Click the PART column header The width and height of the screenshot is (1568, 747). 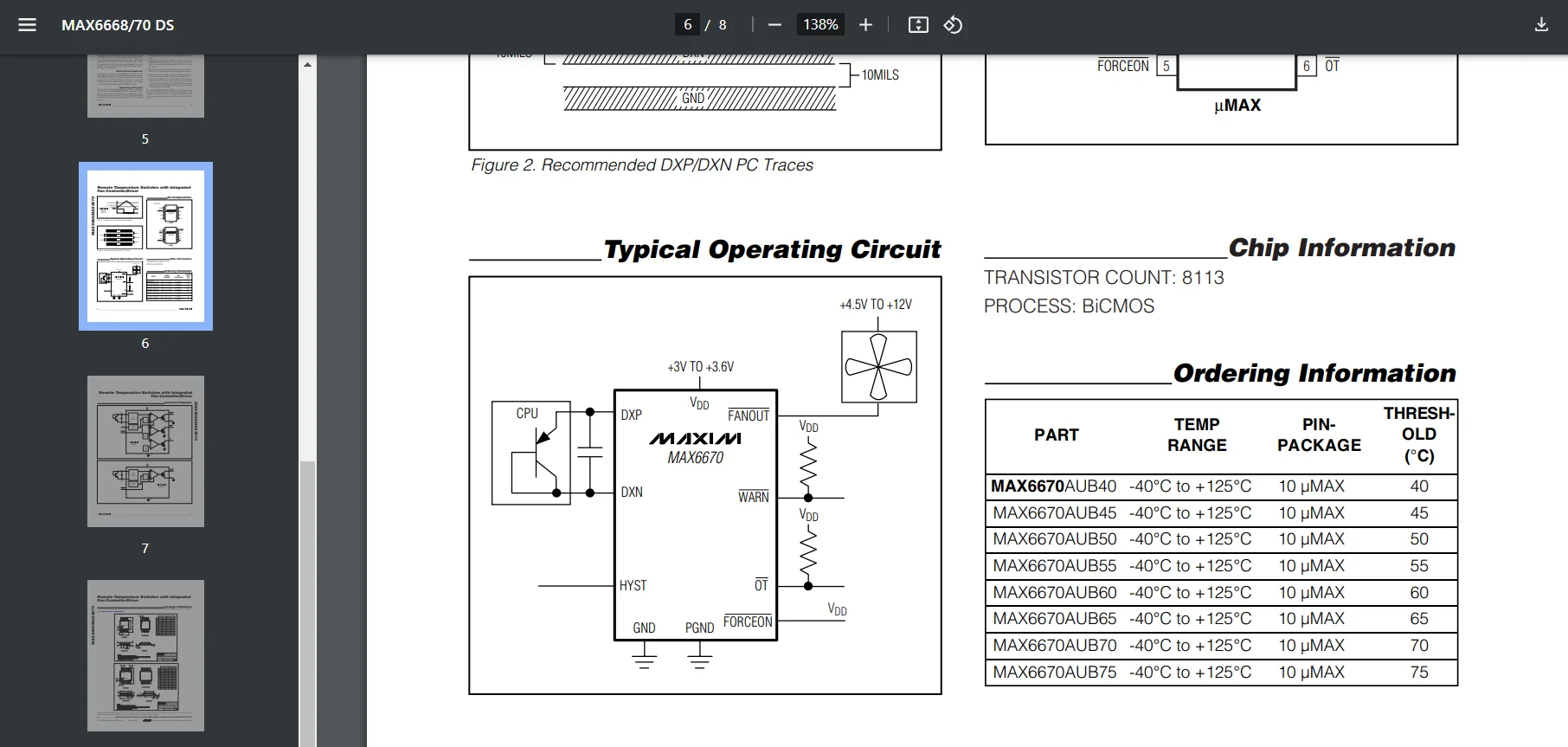click(x=1057, y=435)
